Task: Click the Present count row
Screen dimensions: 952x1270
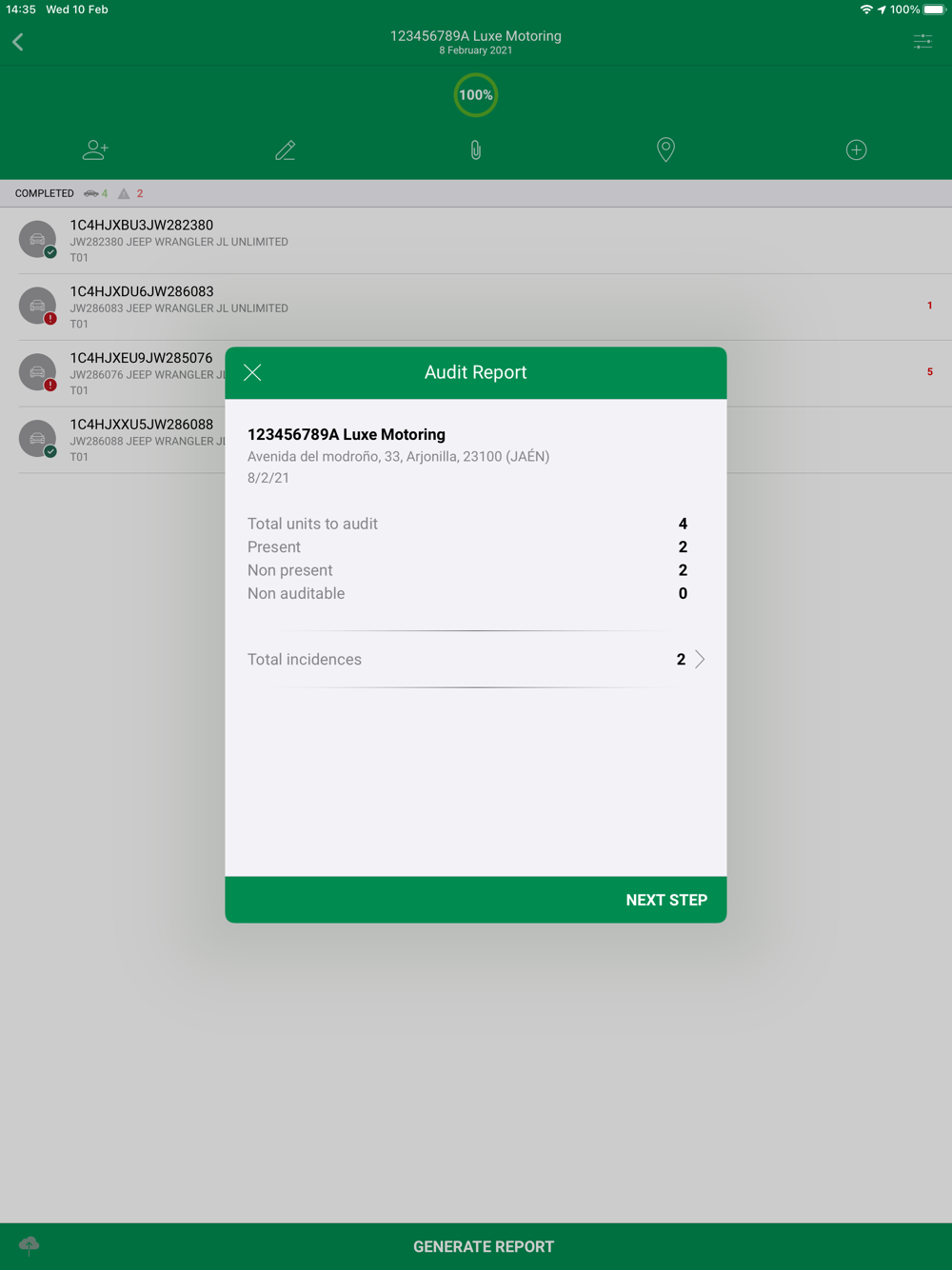Action: click(467, 546)
